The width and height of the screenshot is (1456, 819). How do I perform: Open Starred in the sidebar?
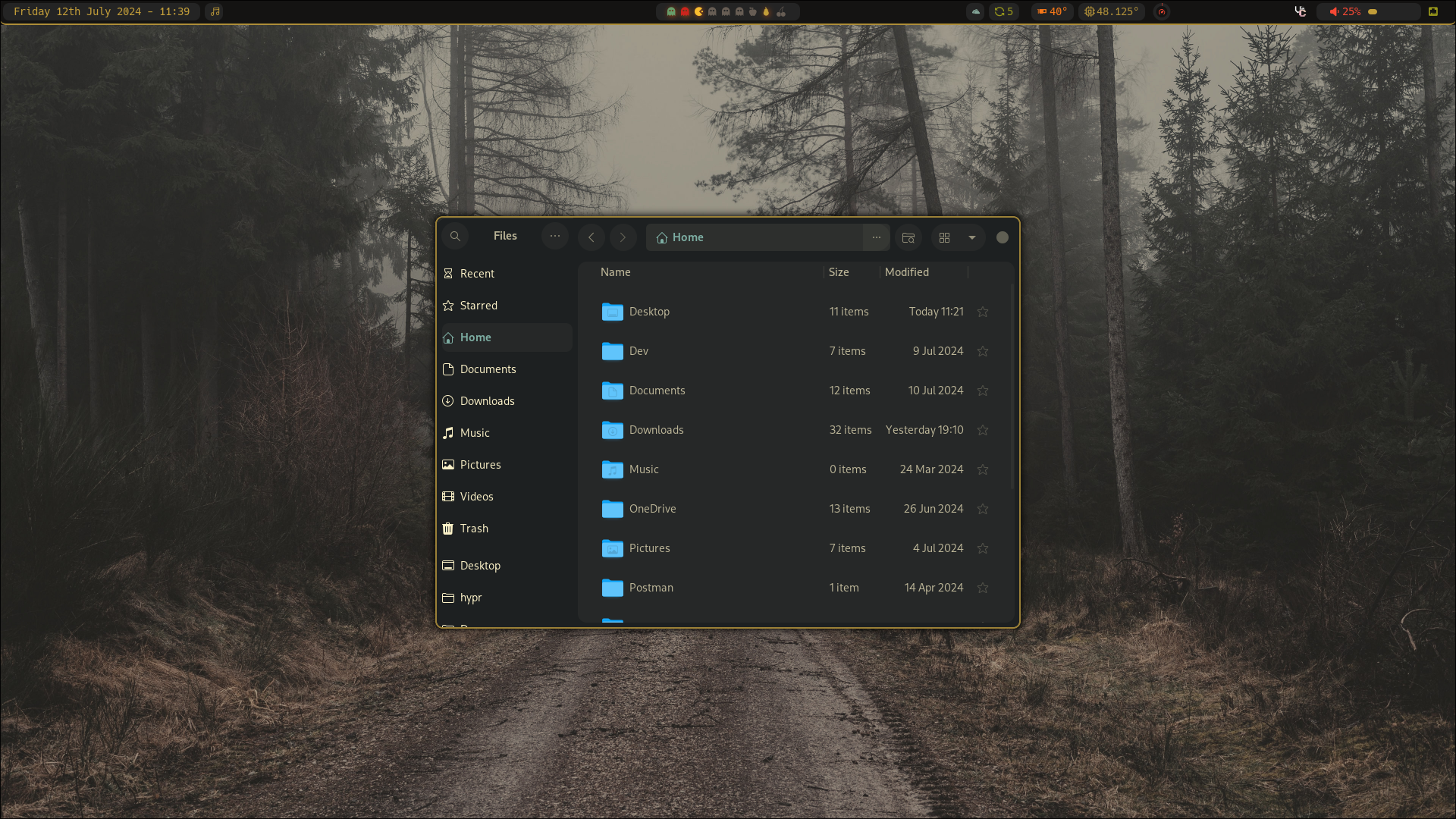(x=506, y=306)
